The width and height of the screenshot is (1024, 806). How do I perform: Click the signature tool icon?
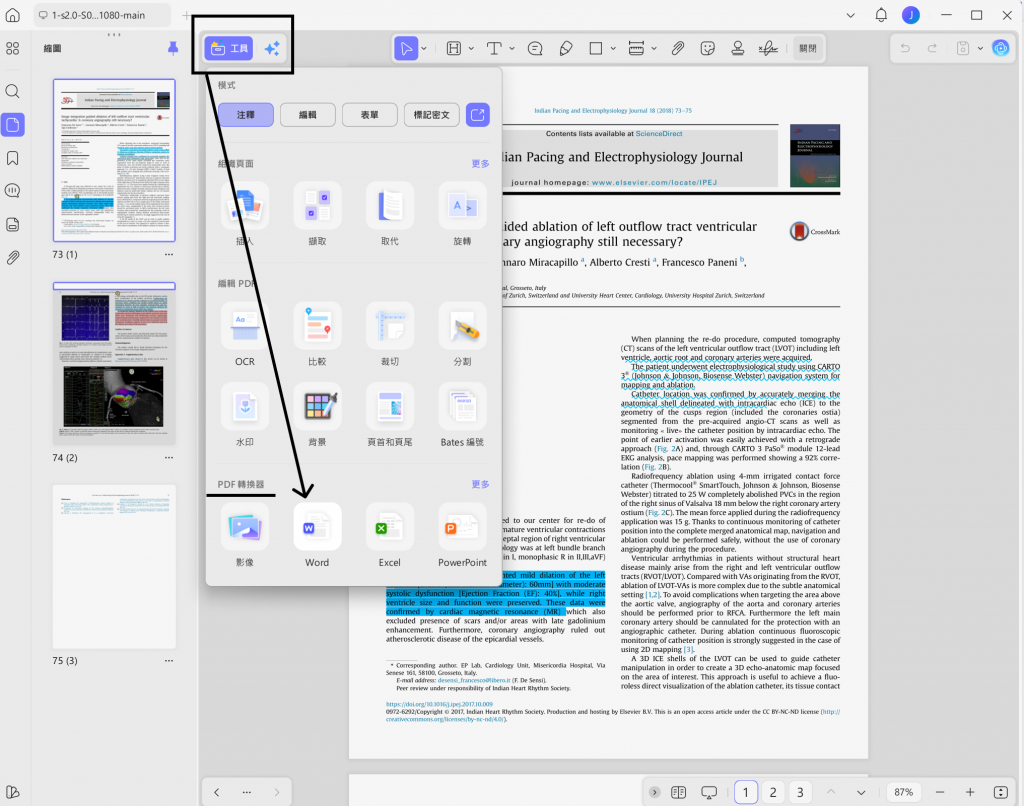pyautogui.click(x=769, y=48)
